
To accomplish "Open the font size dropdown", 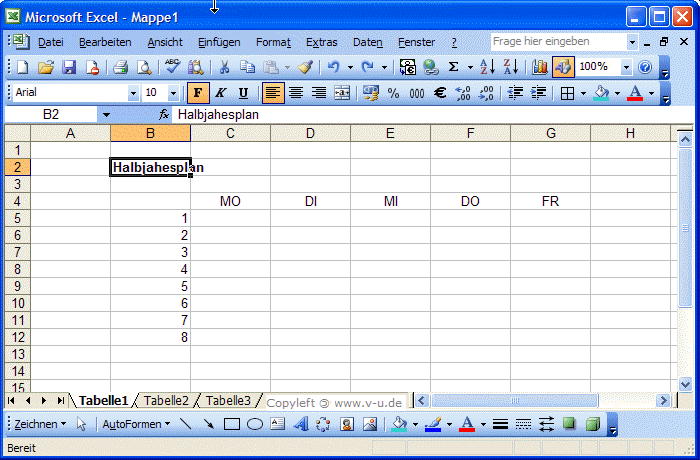I will point(173,93).
